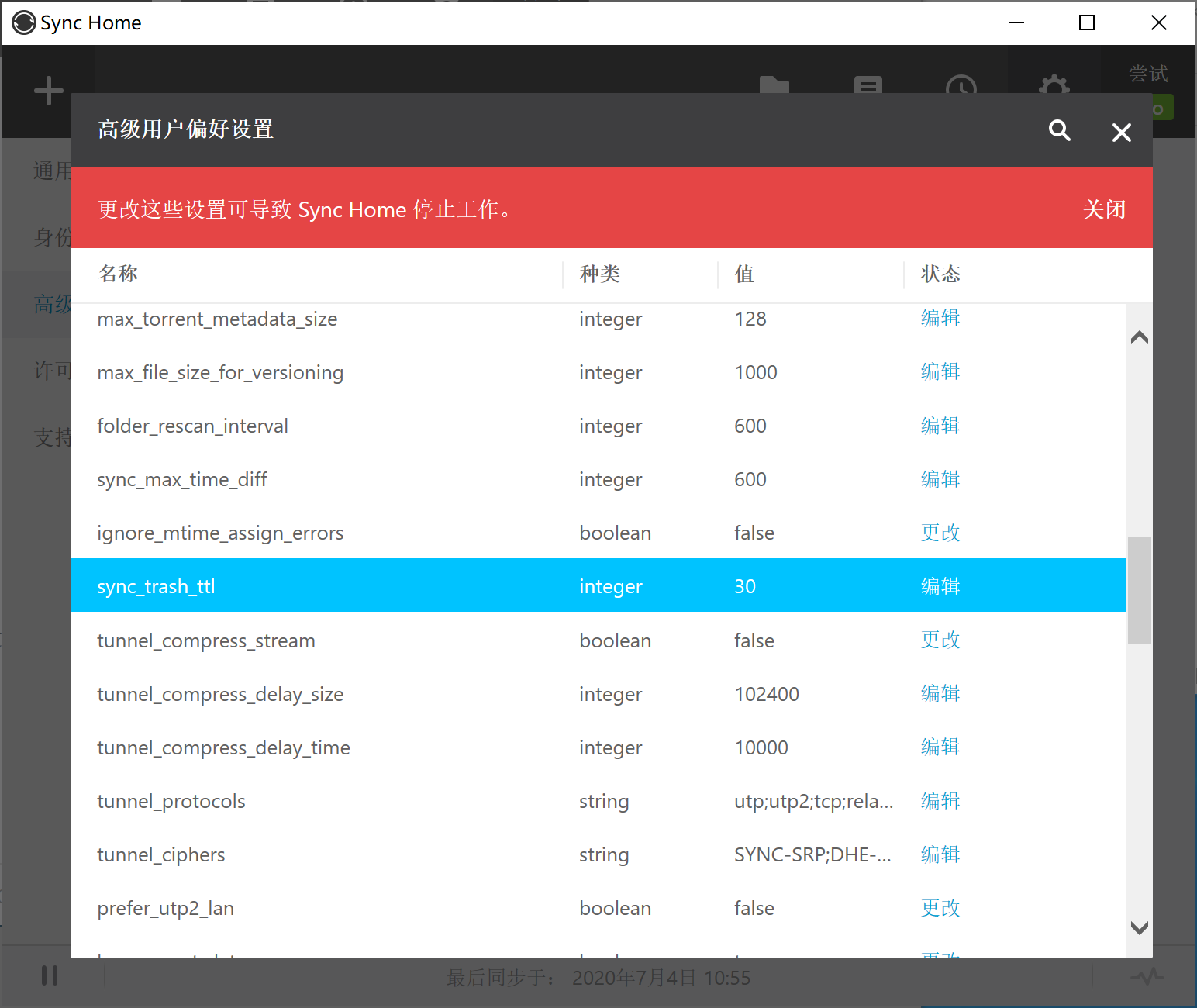Image resolution: width=1197 pixels, height=1008 pixels.
Task: Open the settings gear in background toolbar
Action: 1054,85
